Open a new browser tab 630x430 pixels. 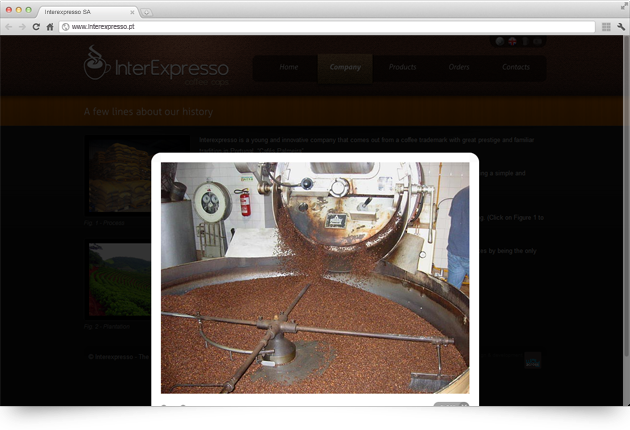pyautogui.click(x=146, y=12)
